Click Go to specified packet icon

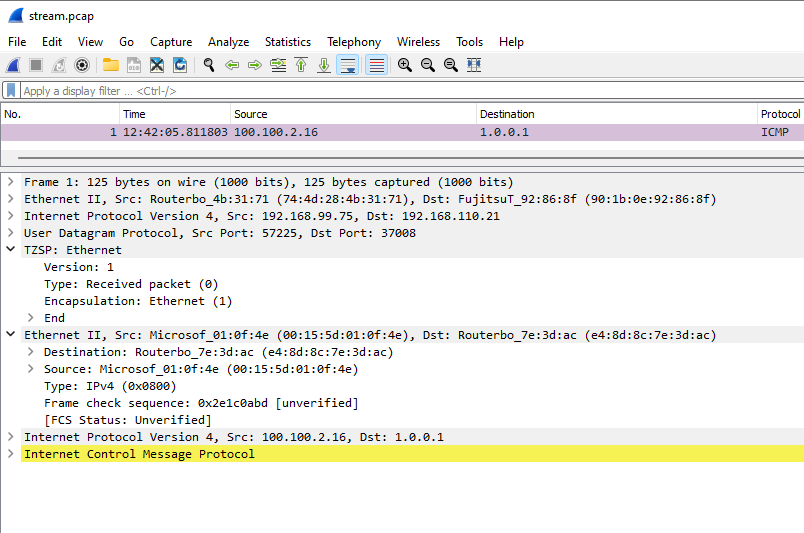pyautogui.click(x=278, y=65)
